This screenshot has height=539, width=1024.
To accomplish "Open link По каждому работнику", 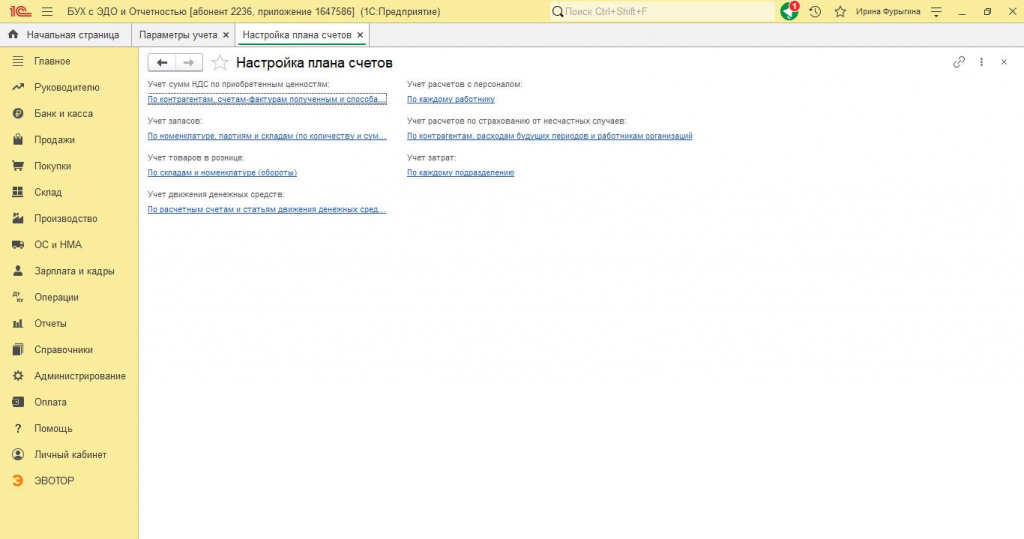I will [451, 99].
